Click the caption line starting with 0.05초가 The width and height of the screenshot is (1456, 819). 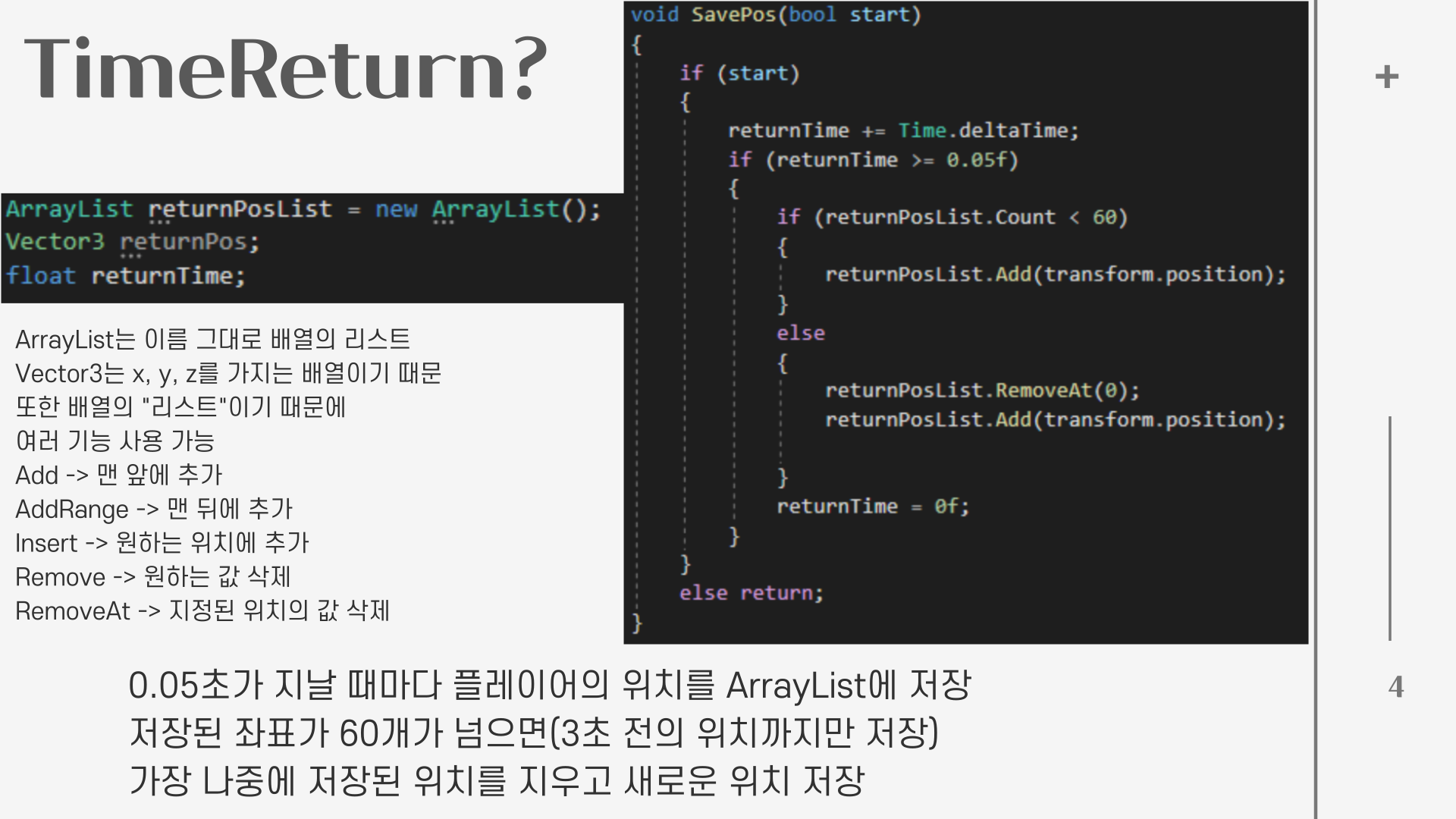click(x=549, y=686)
